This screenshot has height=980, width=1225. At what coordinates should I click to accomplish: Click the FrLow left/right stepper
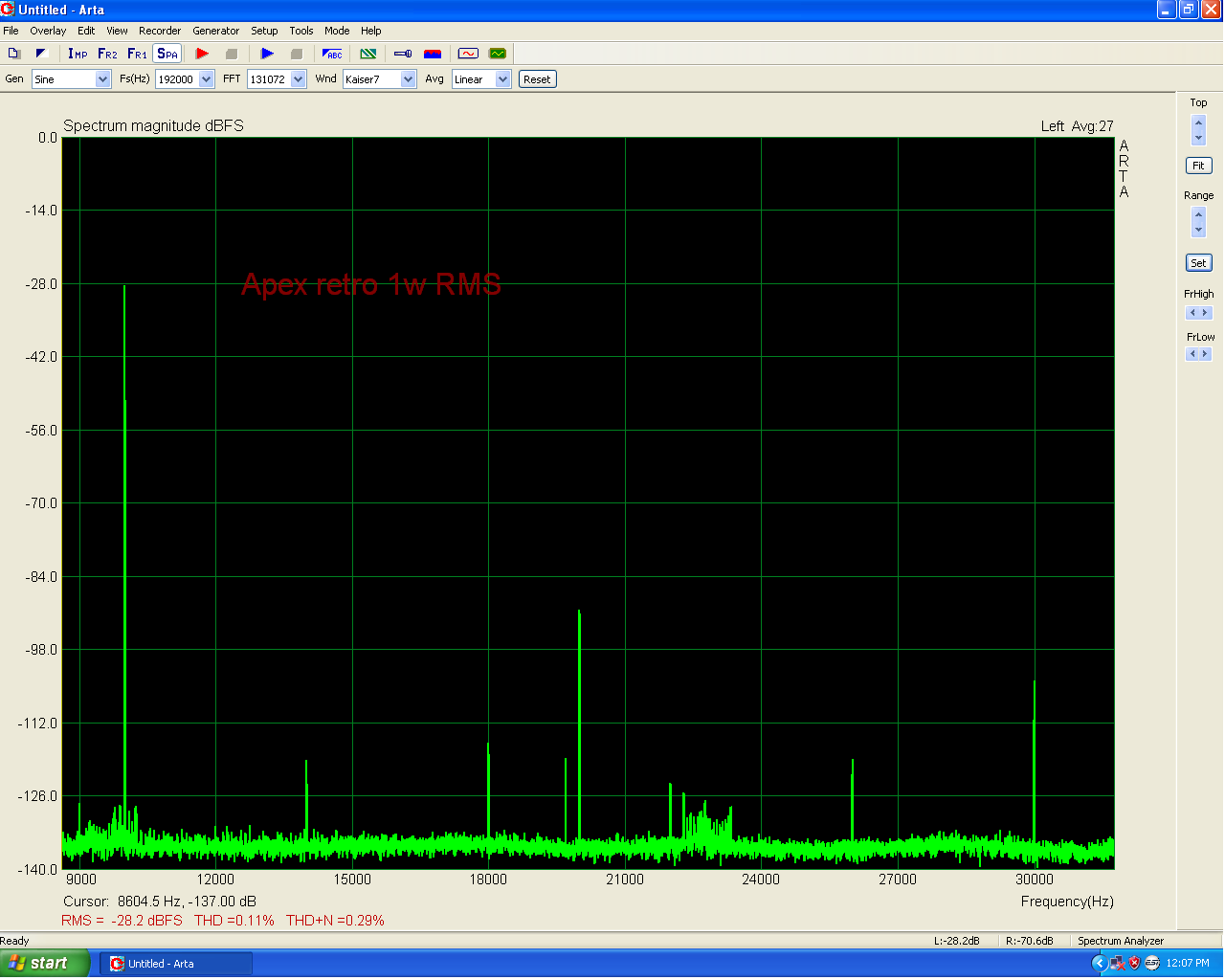coord(1198,354)
